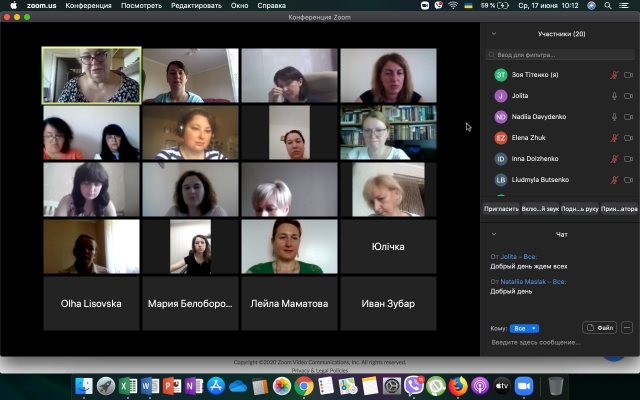Click the Пригласить button
Screen dimensions: 640x400
pos(501,209)
